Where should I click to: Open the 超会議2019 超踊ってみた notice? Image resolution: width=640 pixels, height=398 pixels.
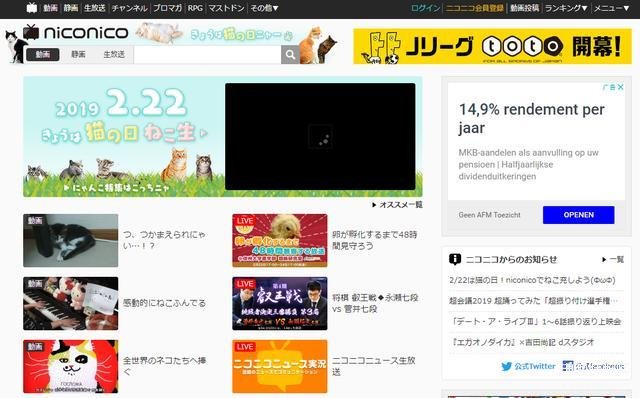click(x=533, y=300)
